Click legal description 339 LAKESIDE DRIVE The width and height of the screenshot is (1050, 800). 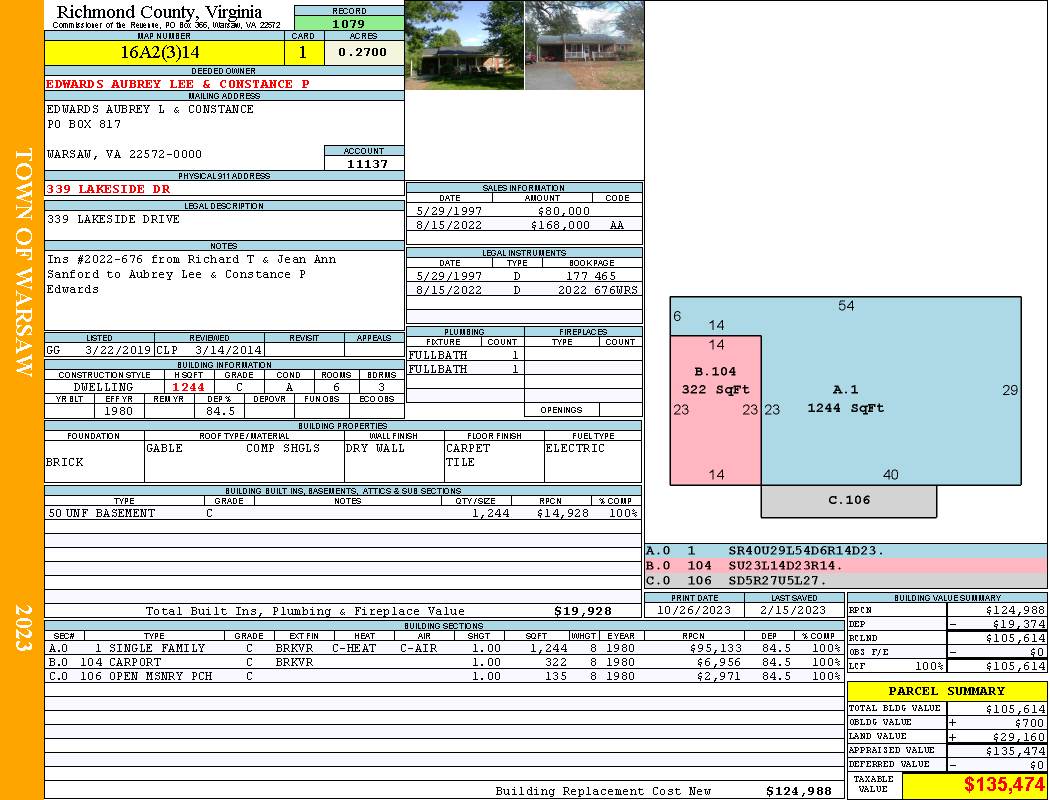coord(113,219)
